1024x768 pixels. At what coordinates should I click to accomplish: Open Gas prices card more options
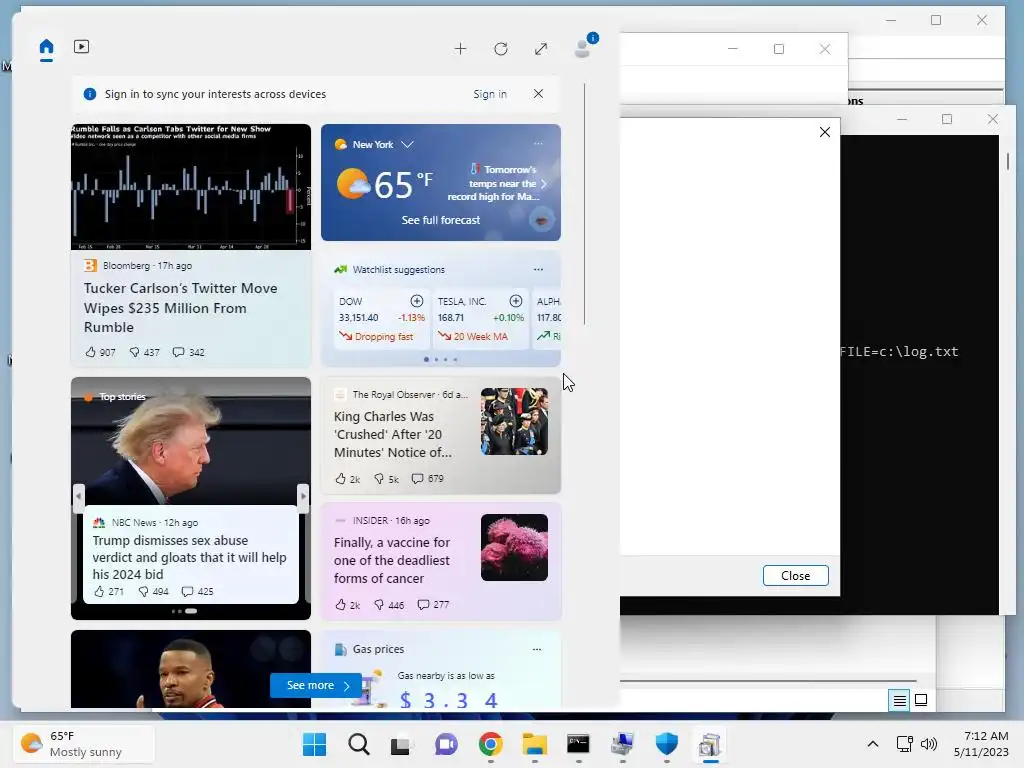pos(537,649)
